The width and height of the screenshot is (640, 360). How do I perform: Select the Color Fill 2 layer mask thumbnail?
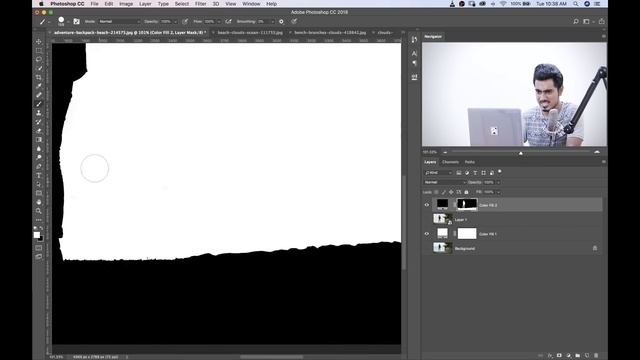coord(467,204)
